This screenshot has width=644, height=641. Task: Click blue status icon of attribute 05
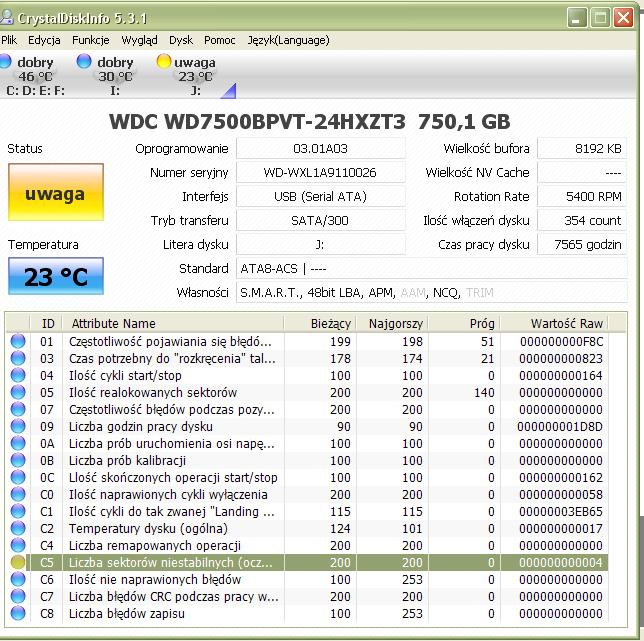(x=18, y=392)
